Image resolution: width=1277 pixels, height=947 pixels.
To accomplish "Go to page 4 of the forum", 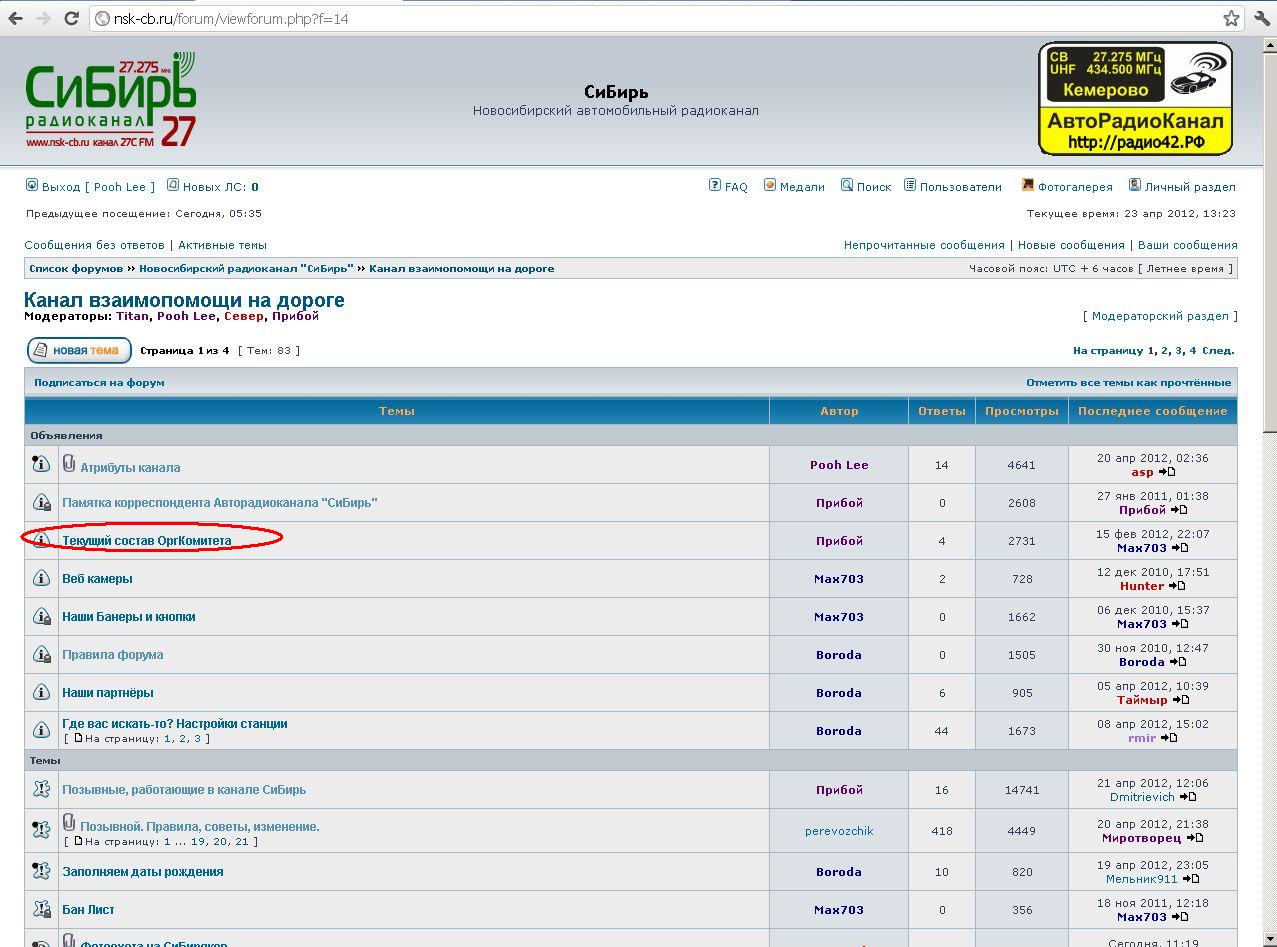I will coord(1192,351).
